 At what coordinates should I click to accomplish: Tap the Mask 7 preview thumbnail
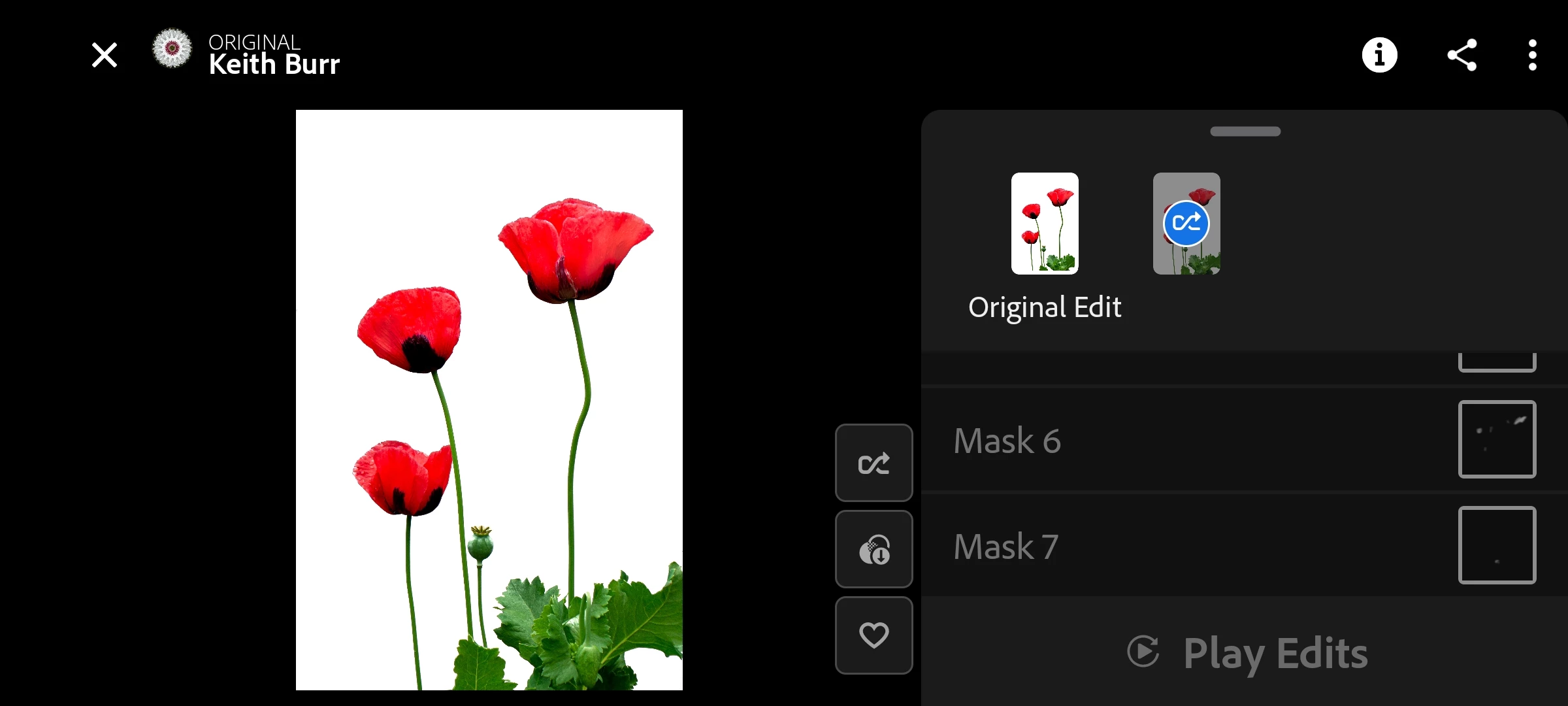(1497, 545)
